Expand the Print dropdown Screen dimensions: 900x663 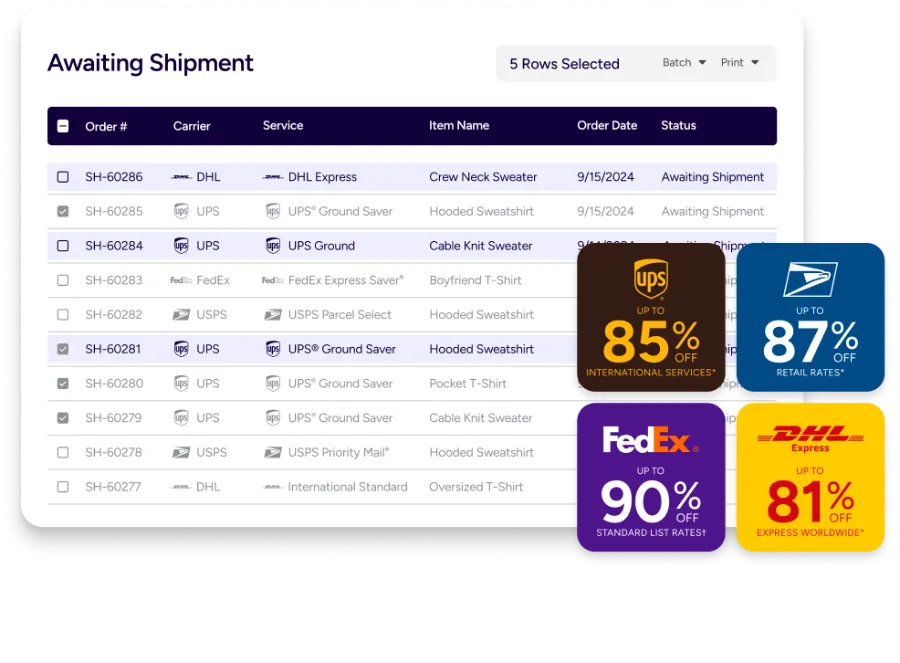tap(740, 63)
